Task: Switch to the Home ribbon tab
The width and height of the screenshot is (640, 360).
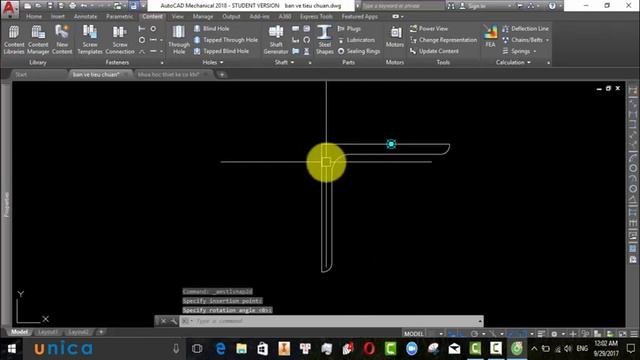Action: [34, 17]
